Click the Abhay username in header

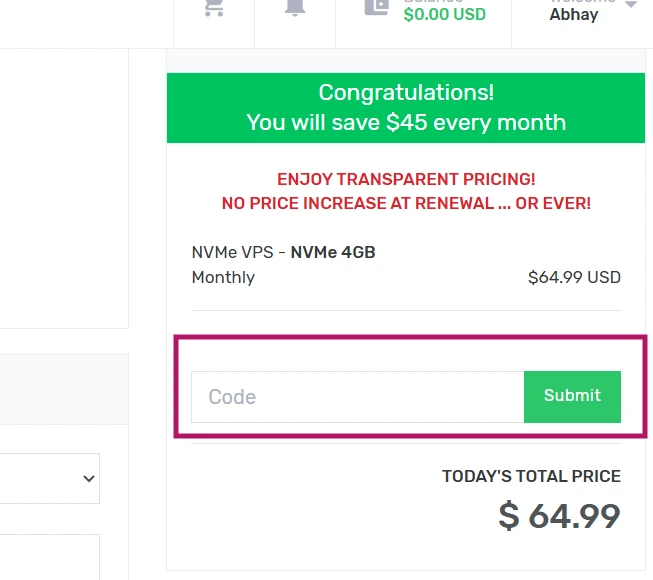click(574, 15)
